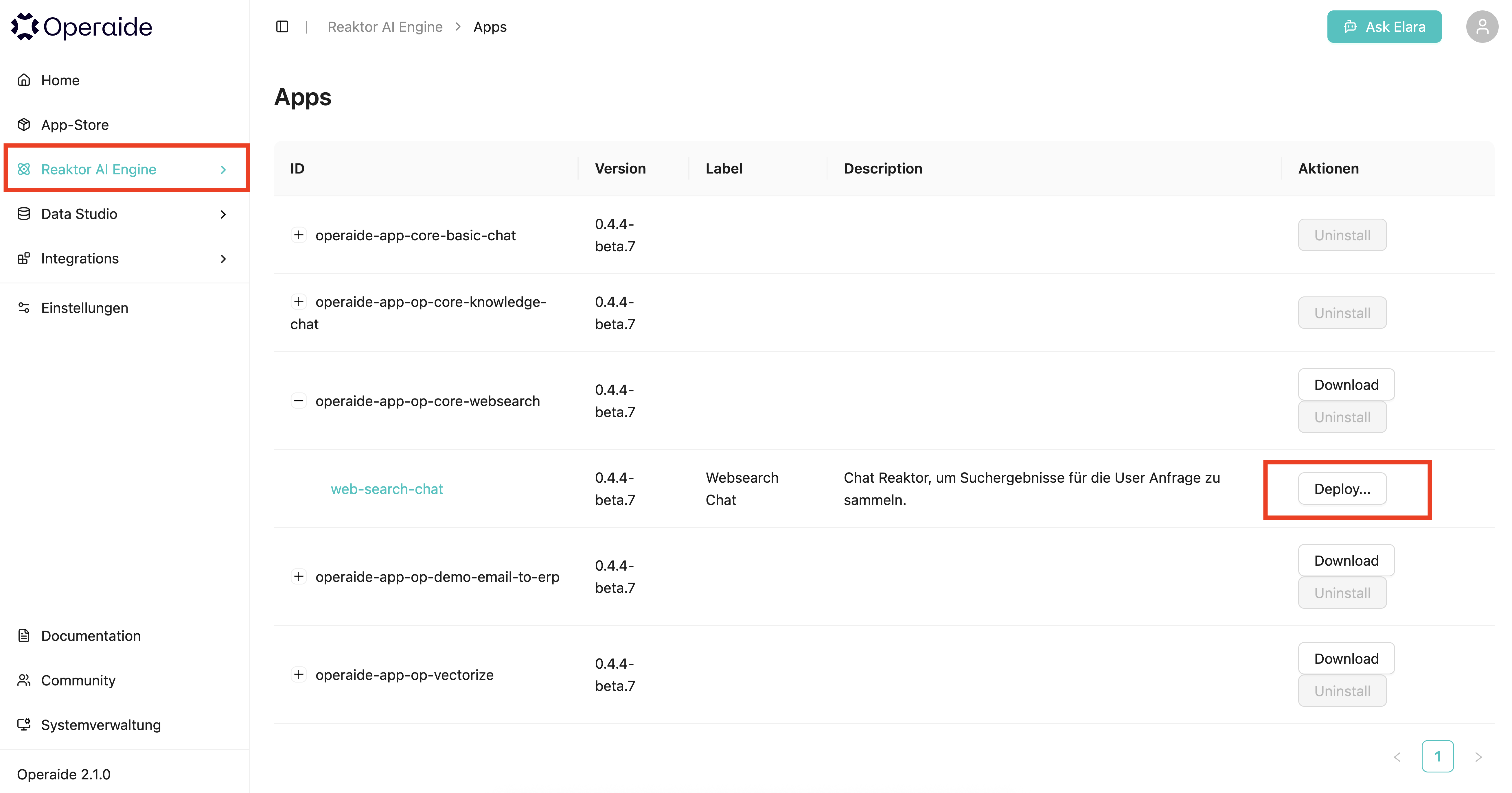Click the Chat Reaktor description text
This screenshot has width=1512, height=793.
point(1032,488)
